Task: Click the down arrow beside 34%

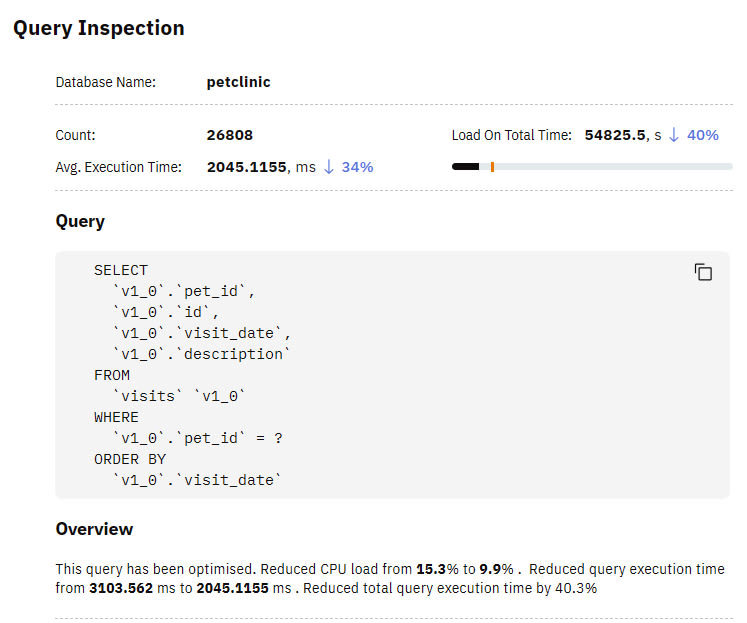Action: tap(328, 167)
